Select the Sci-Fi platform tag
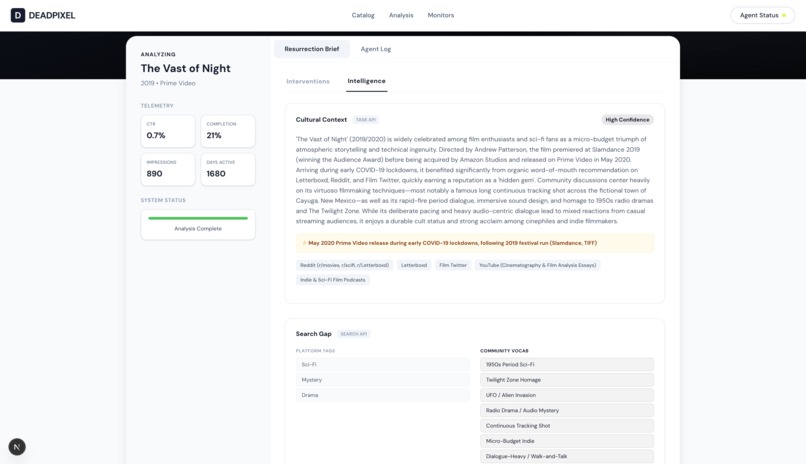The image size is (806, 464). [382, 364]
